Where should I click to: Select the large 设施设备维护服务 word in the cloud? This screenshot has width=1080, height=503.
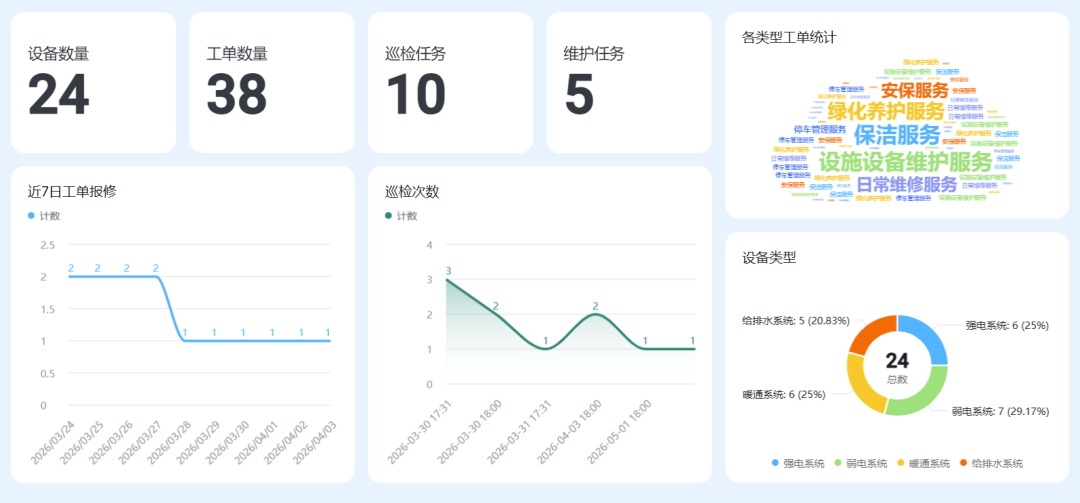pyautogui.click(x=905, y=162)
